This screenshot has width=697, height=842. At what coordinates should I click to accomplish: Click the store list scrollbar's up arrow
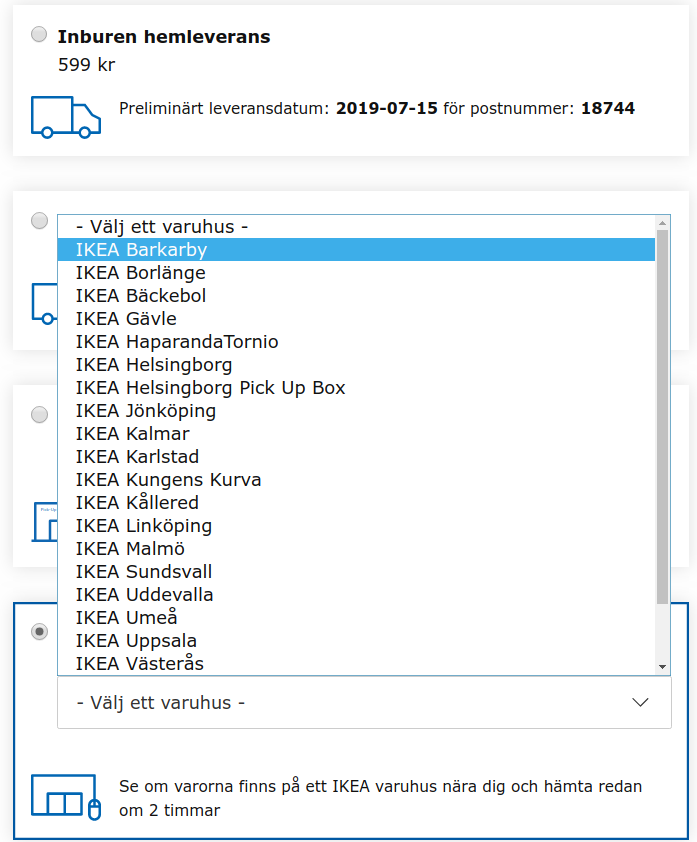[x=662, y=222]
